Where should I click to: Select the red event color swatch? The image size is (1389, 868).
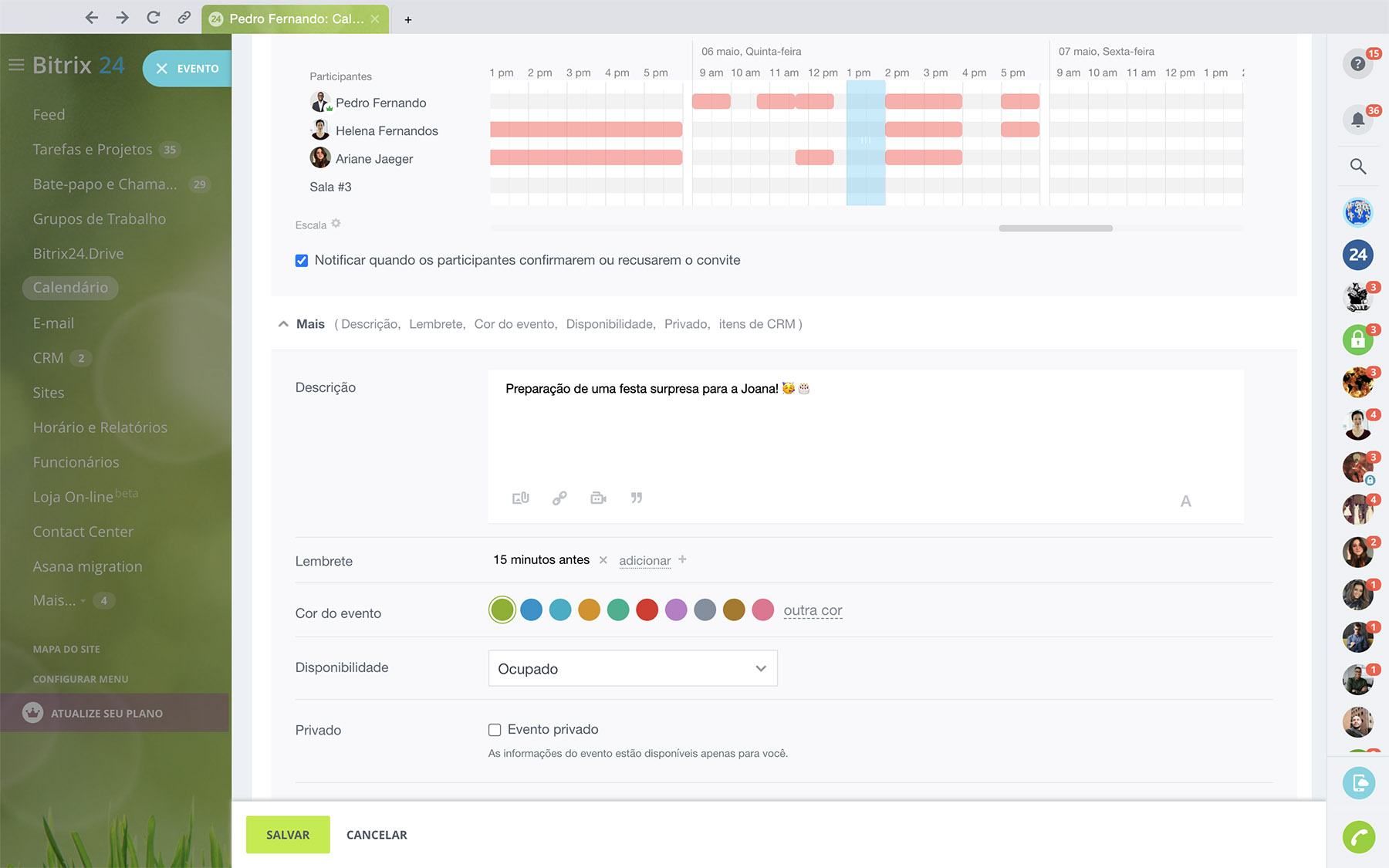[647, 610]
